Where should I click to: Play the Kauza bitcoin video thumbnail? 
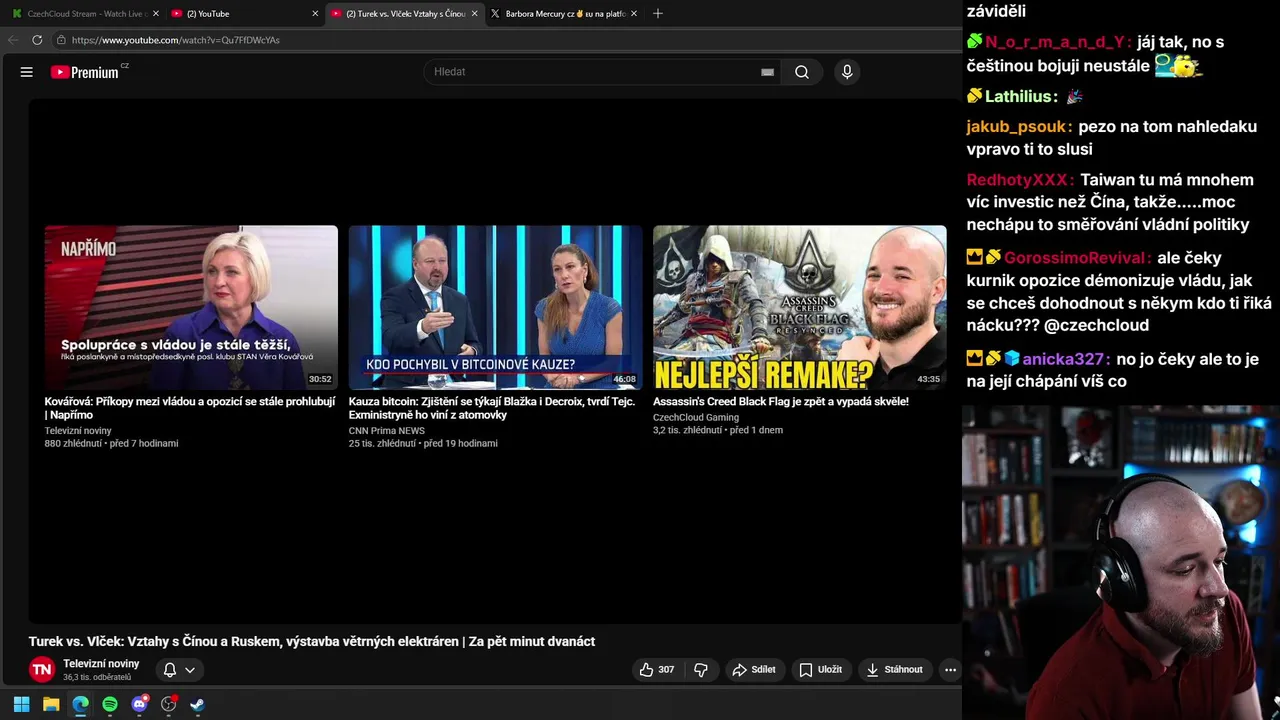[x=495, y=307]
